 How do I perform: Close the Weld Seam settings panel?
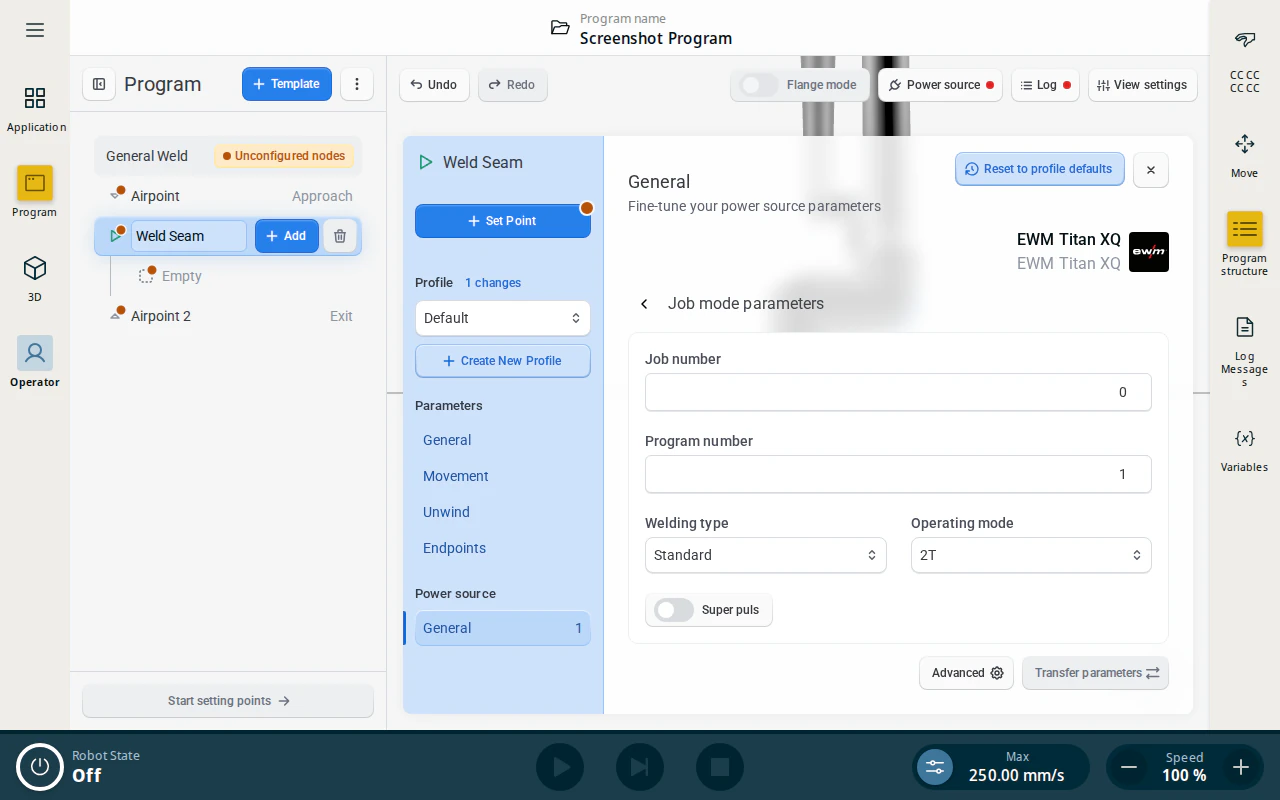1151,170
